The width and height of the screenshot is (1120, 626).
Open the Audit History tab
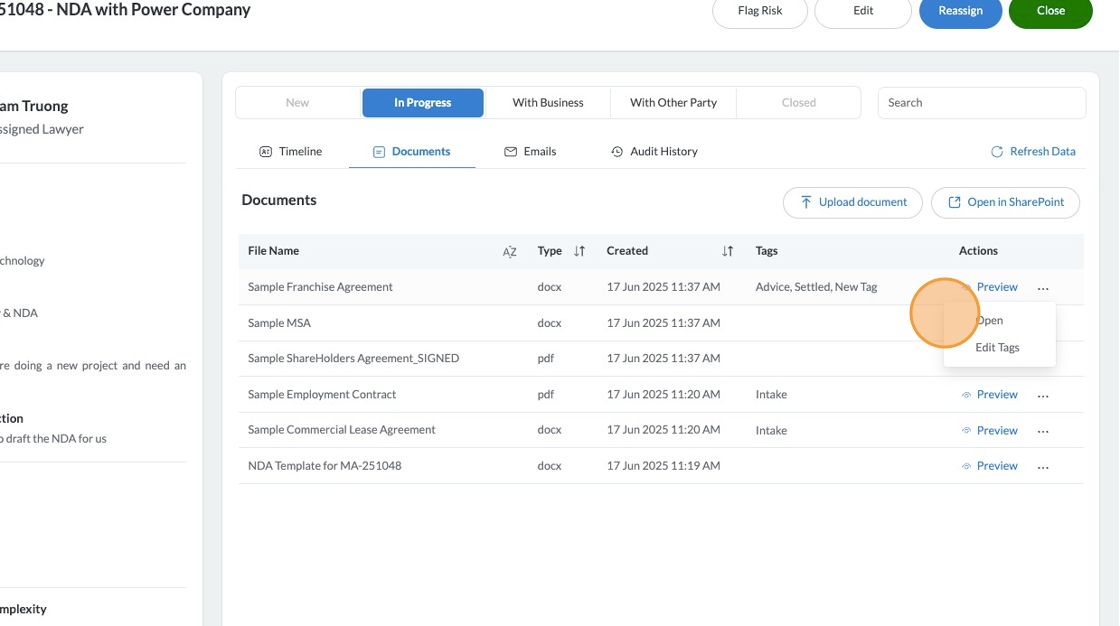(x=654, y=152)
